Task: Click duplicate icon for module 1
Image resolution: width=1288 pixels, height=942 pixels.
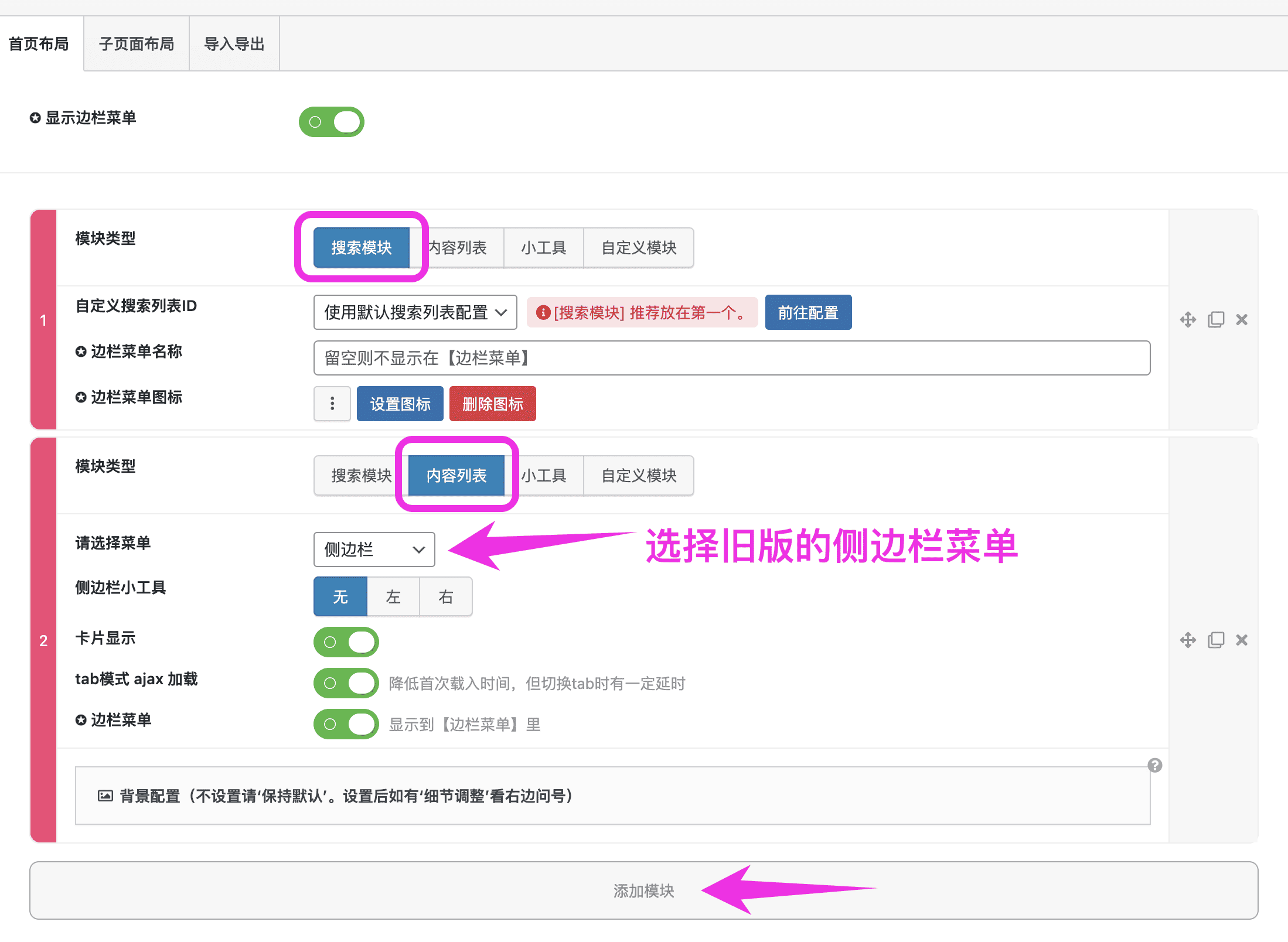Action: 1216,319
